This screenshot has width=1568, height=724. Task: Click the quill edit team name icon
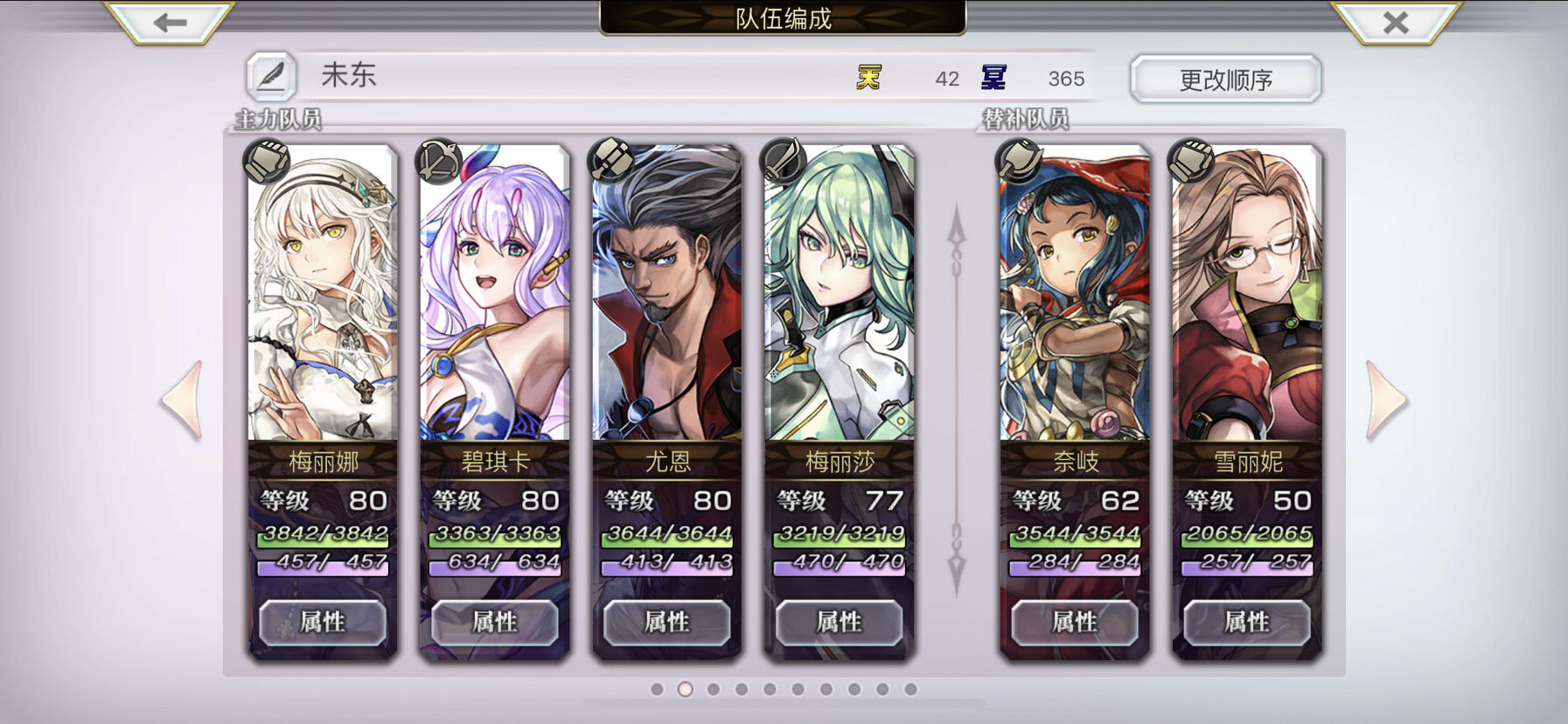coord(271,77)
